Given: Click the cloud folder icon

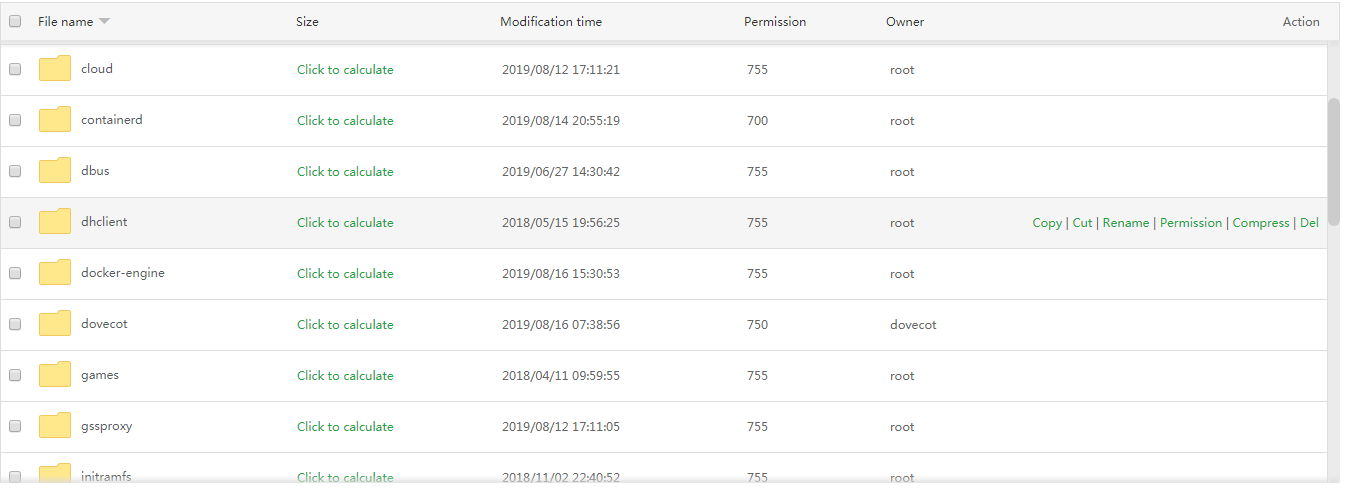Looking at the screenshot, I should click(x=55, y=69).
